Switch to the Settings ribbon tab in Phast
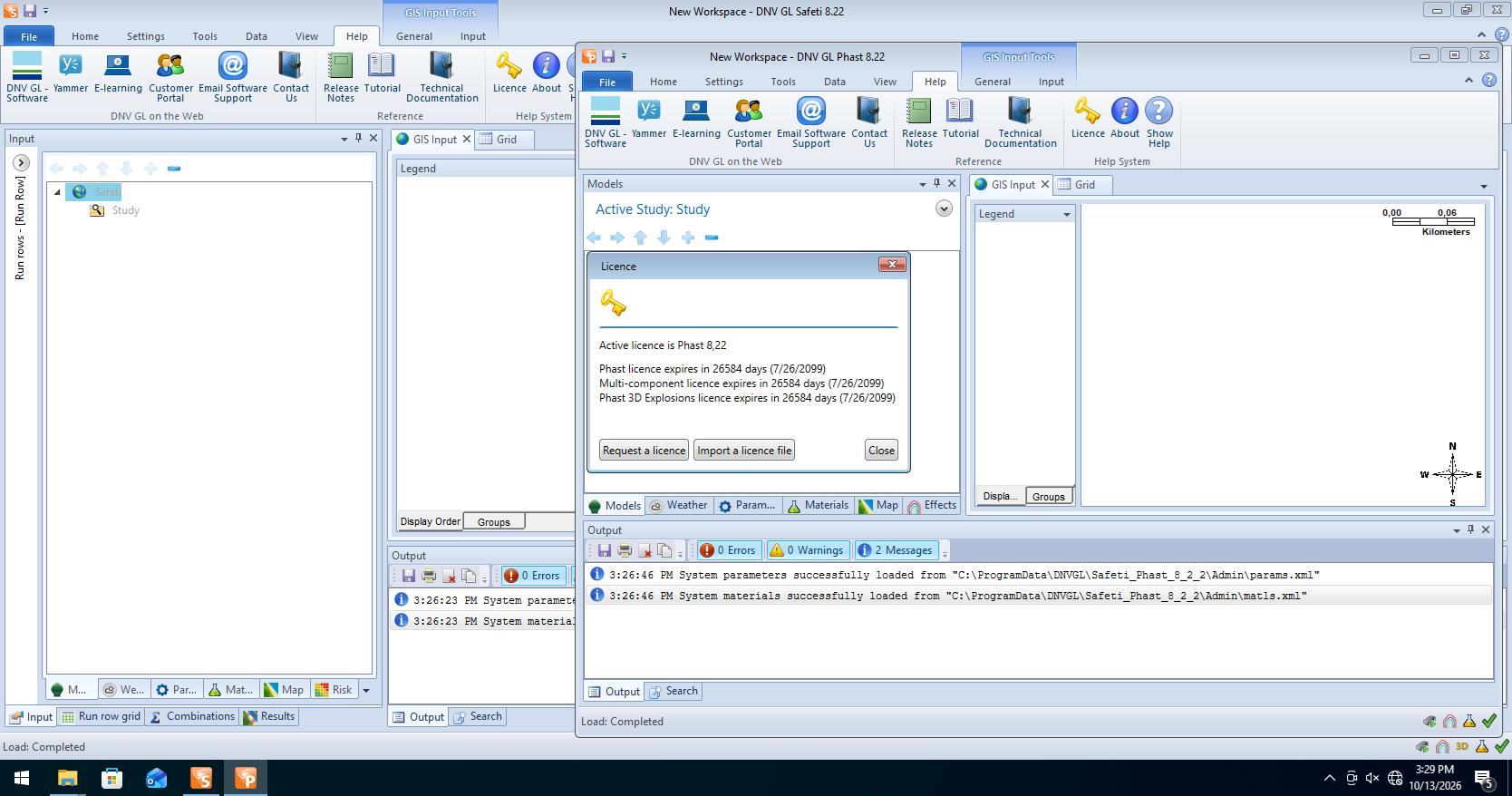The width and height of the screenshot is (1512, 796). (x=724, y=82)
